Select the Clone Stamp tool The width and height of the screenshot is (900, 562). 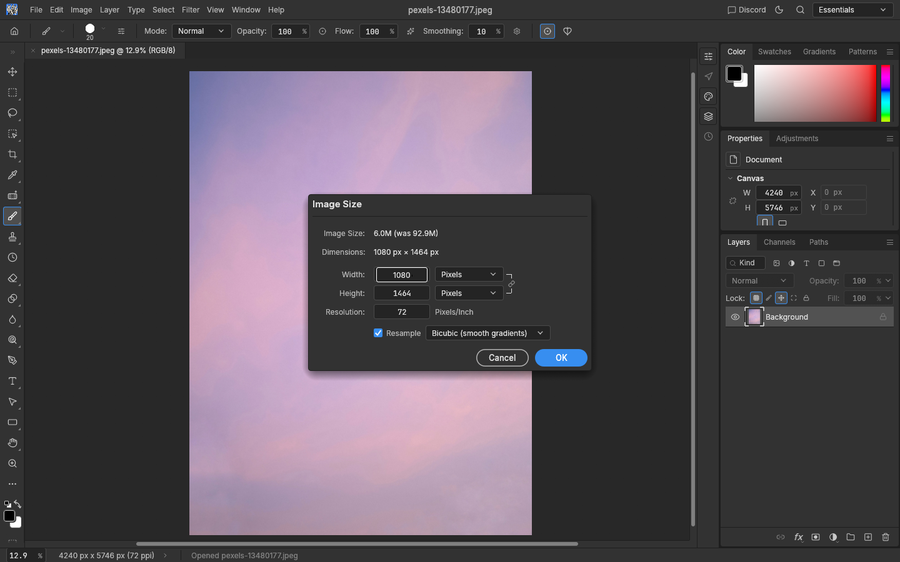click(12, 237)
